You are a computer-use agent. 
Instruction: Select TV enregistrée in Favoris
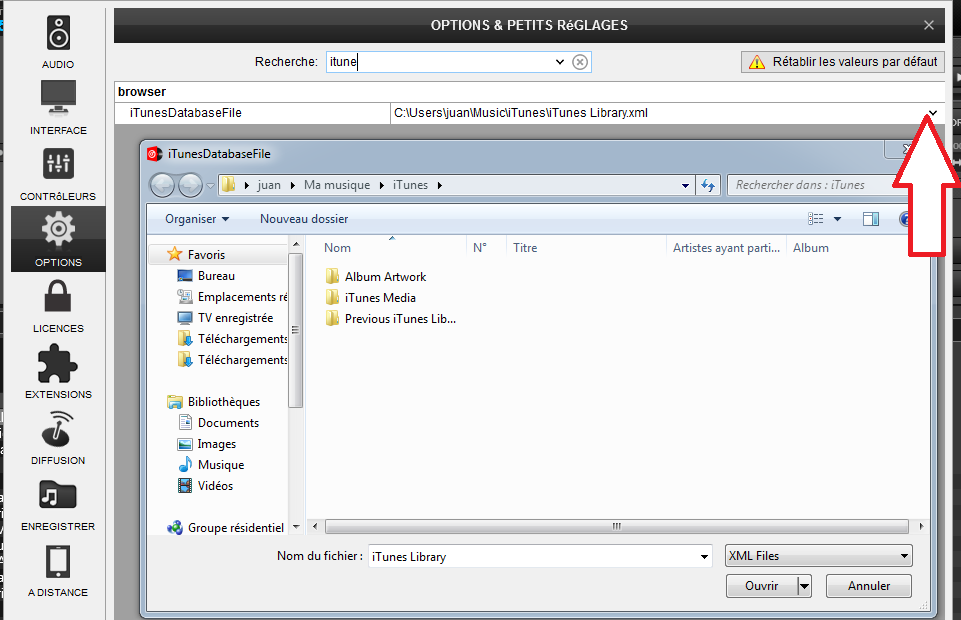tap(225, 318)
